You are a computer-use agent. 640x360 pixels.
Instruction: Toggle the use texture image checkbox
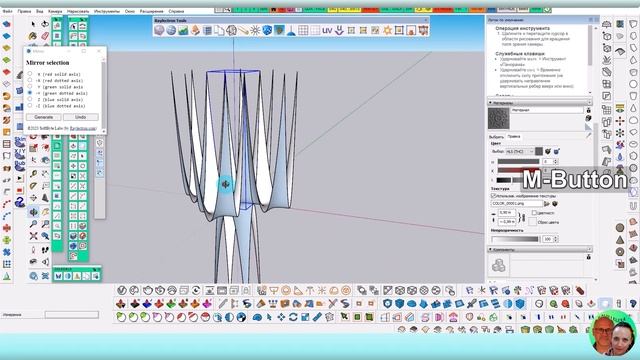(493, 196)
